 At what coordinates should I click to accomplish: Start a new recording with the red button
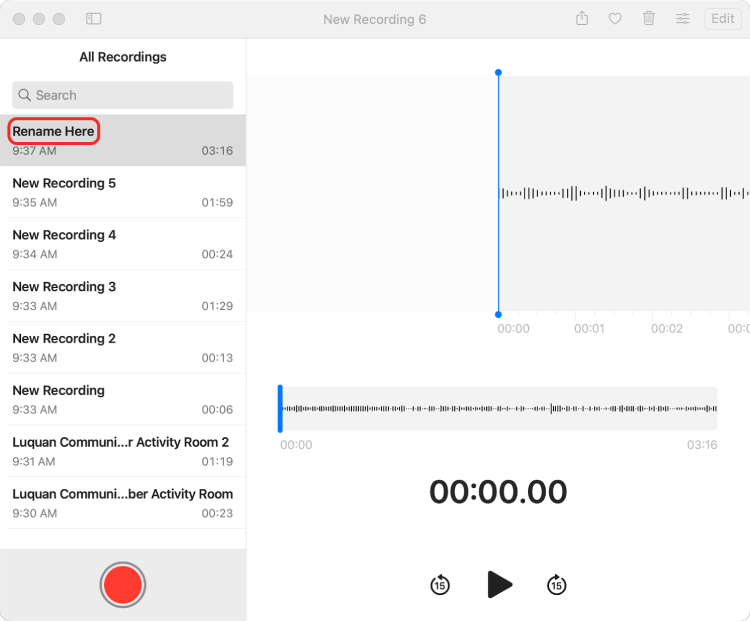[123, 584]
